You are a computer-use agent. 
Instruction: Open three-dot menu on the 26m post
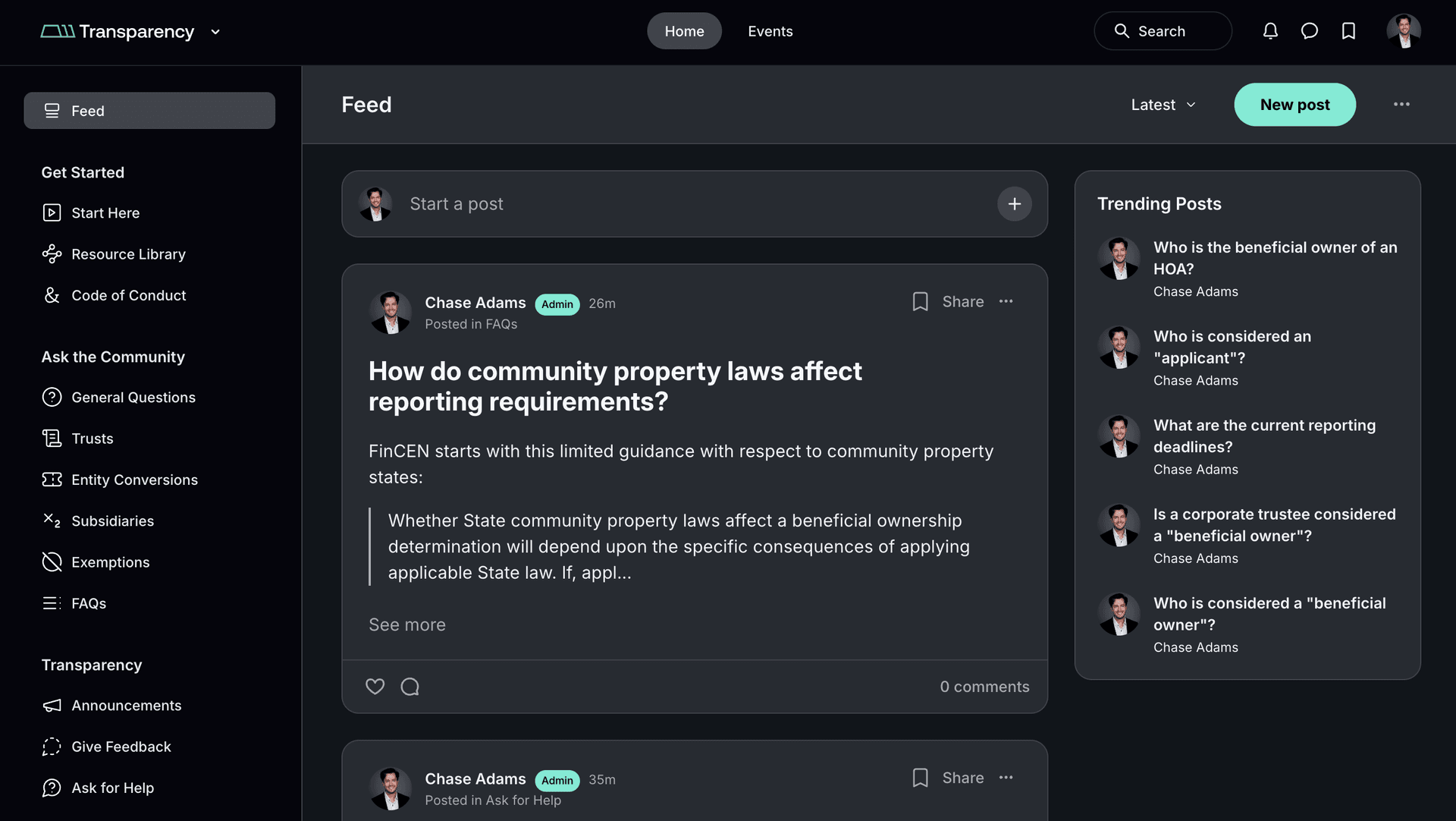(1006, 301)
